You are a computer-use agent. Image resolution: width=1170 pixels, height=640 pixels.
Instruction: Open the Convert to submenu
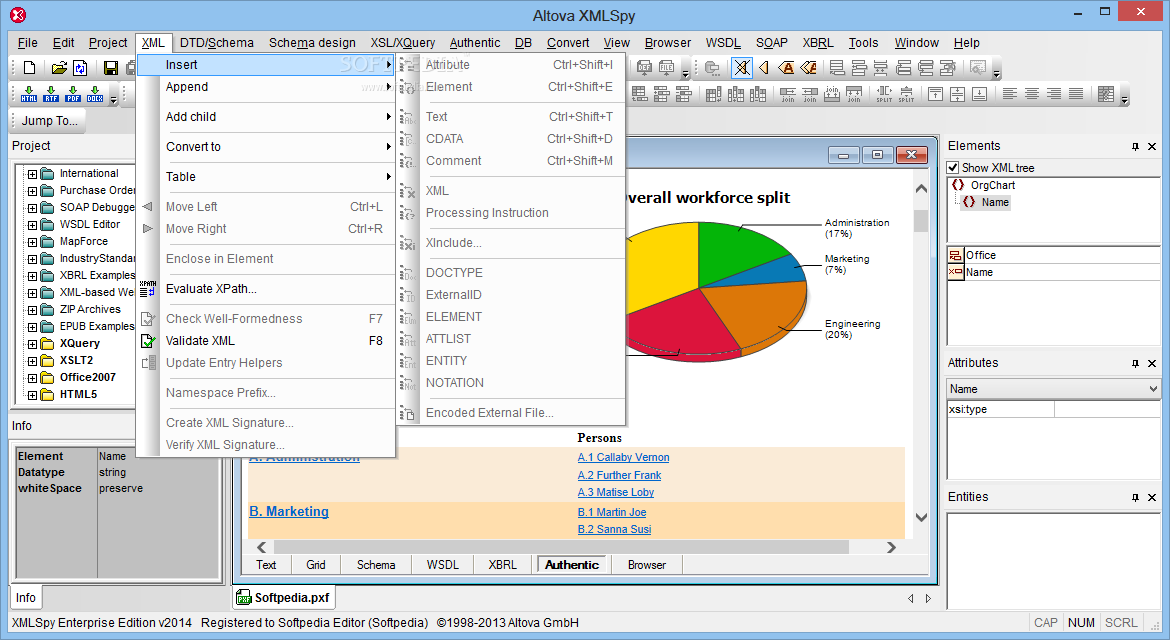(266, 147)
